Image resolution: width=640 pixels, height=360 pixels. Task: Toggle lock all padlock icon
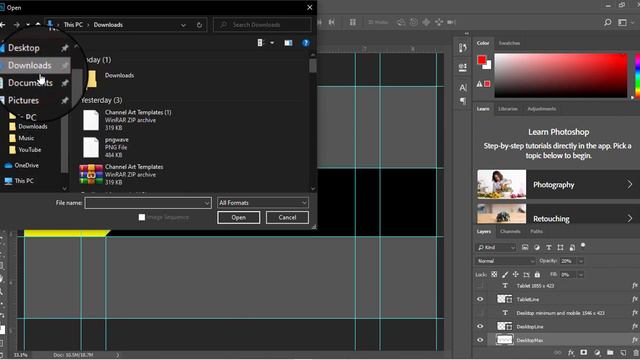[x=537, y=274]
